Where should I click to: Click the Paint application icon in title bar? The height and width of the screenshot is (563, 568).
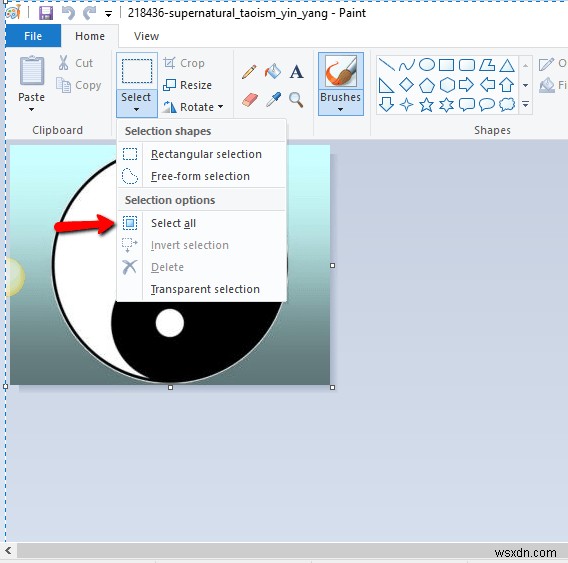pos(13,13)
